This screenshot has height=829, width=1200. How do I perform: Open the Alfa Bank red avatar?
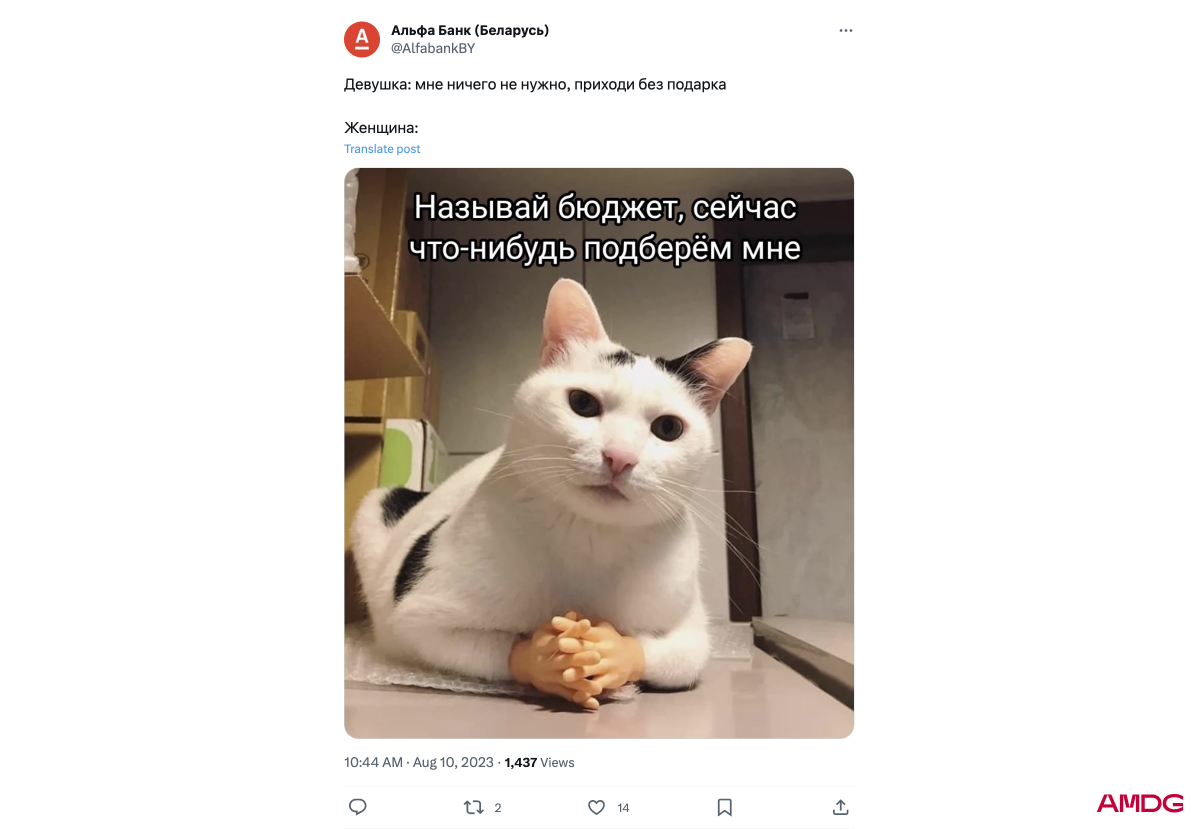click(x=362, y=39)
